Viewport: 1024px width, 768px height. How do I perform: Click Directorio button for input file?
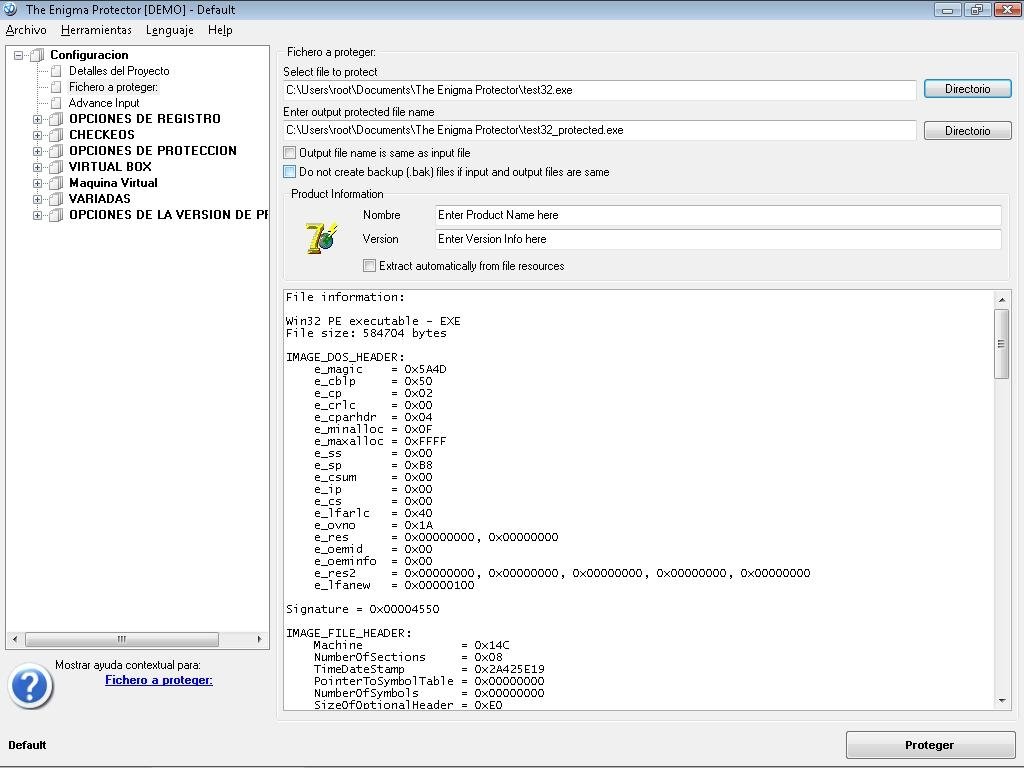click(x=968, y=89)
